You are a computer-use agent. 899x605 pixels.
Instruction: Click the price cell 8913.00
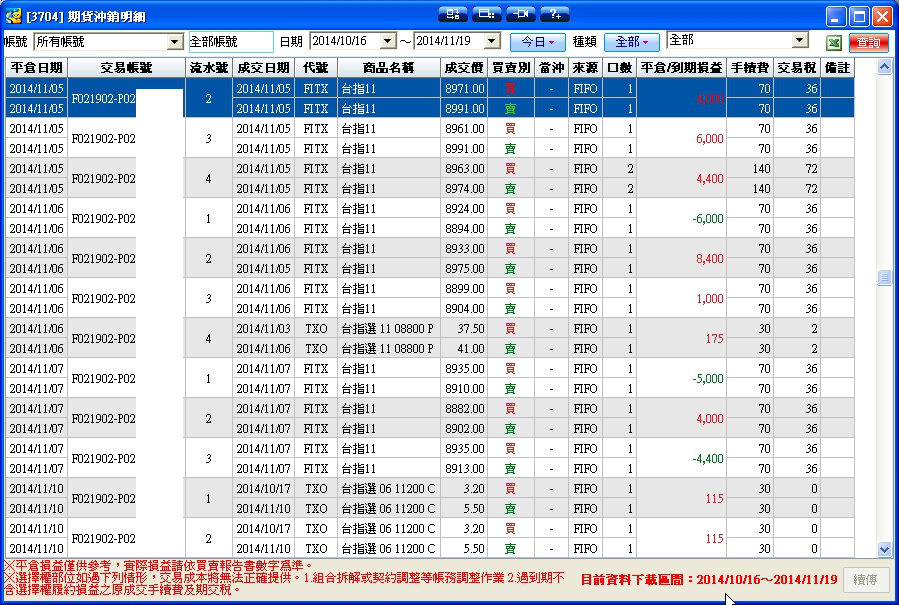[x=464, y=469]
